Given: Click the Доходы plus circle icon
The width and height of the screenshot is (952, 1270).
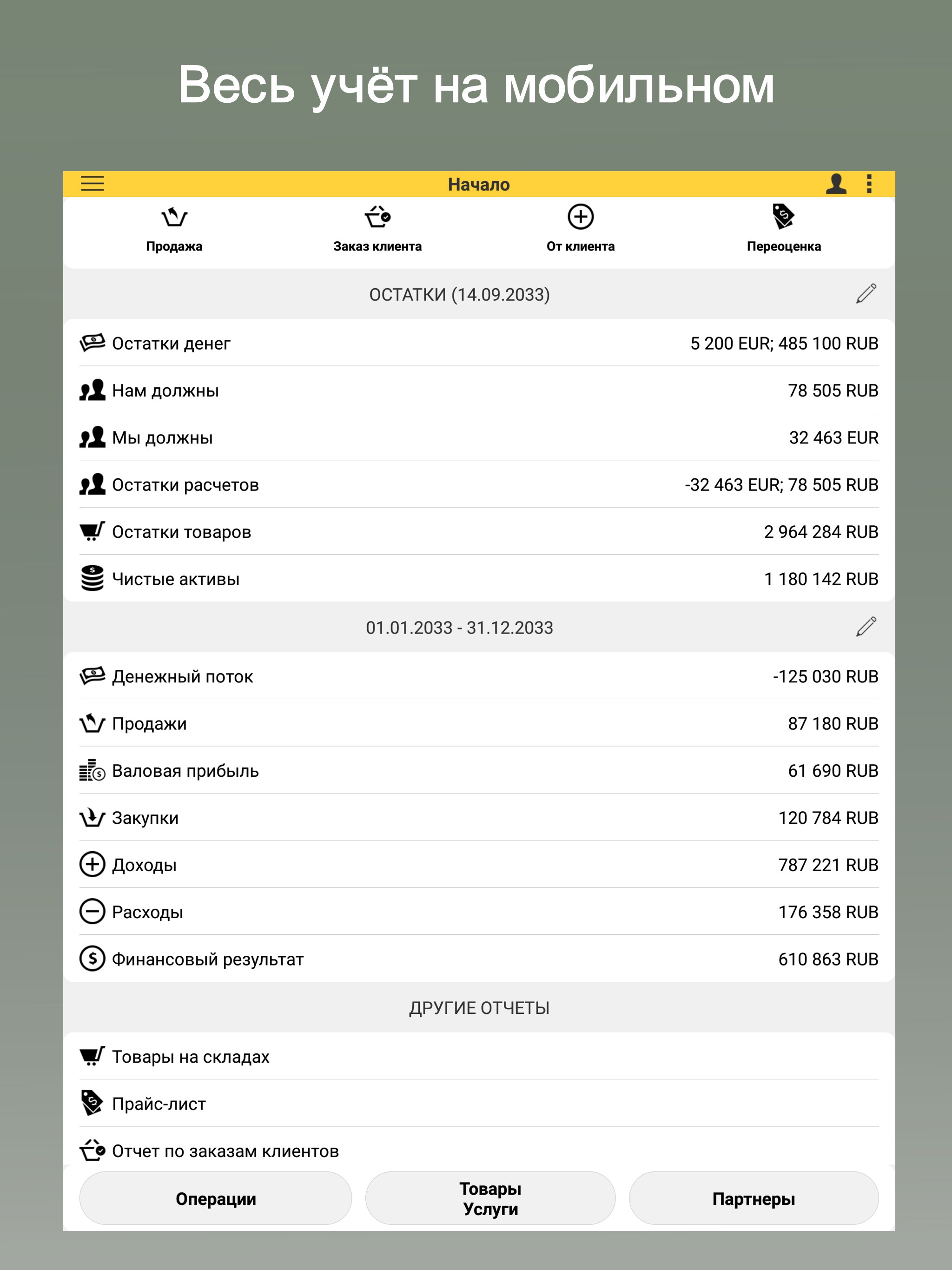Looking at the screenshot, I should (93, 864).
